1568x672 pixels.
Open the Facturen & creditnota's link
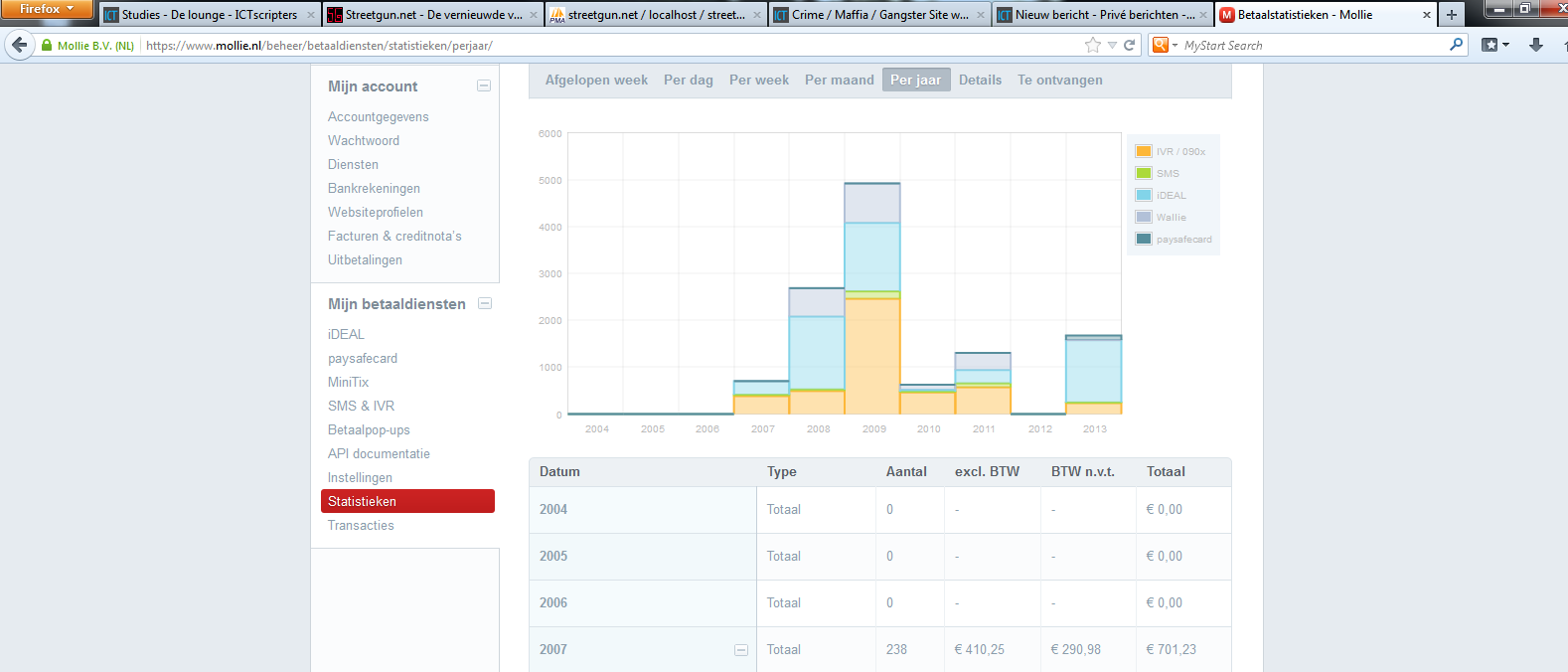coord(394,236)
